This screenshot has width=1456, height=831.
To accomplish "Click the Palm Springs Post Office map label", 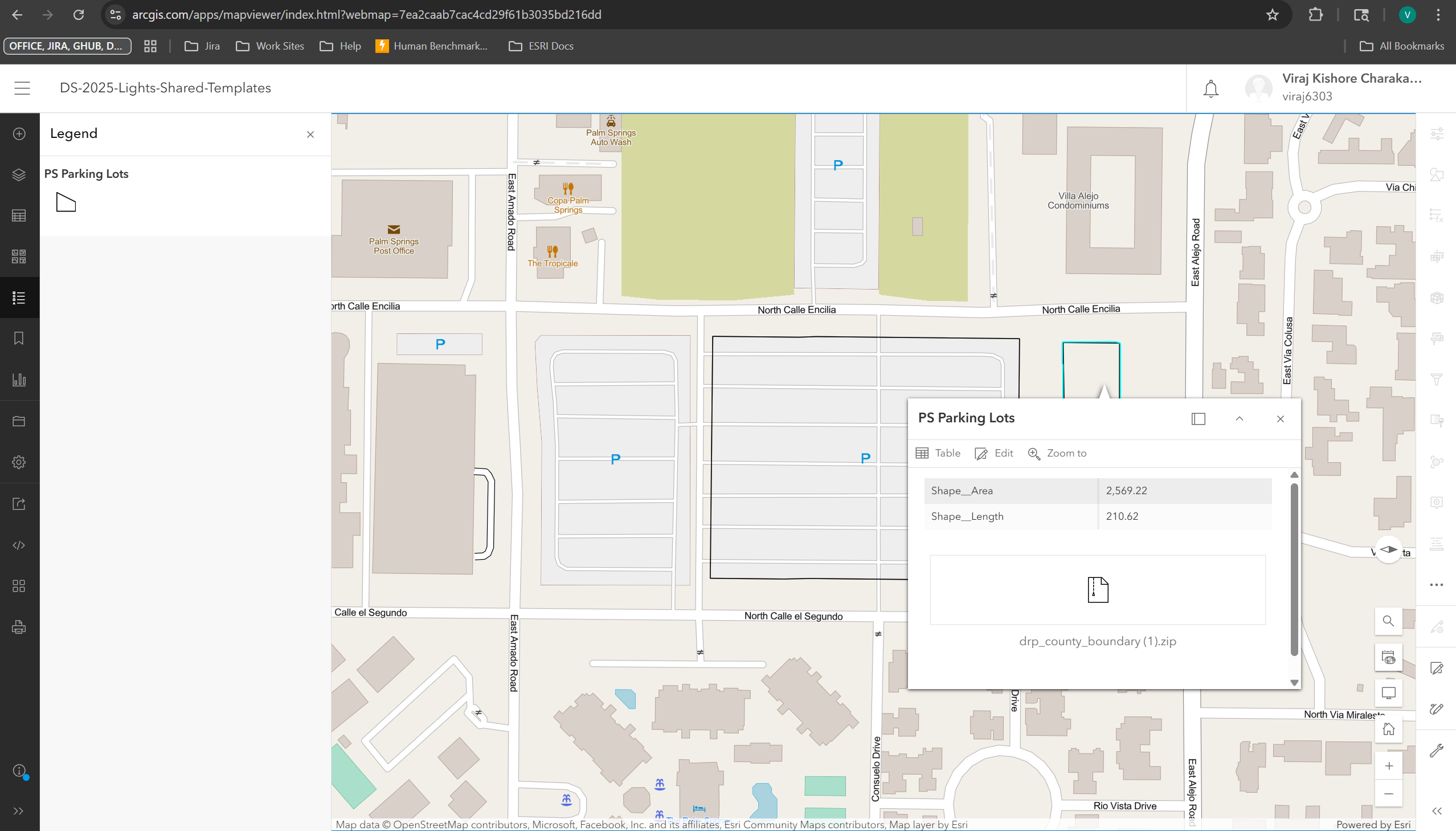I will point(394,246).
